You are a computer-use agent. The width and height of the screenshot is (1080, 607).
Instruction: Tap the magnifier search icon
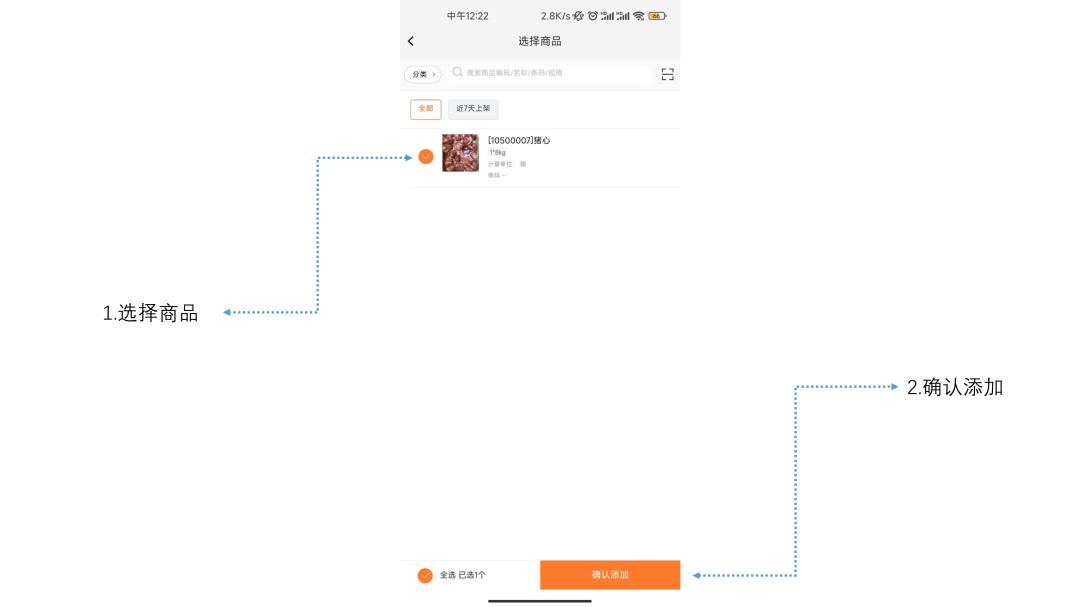click(x=457, y=72)
